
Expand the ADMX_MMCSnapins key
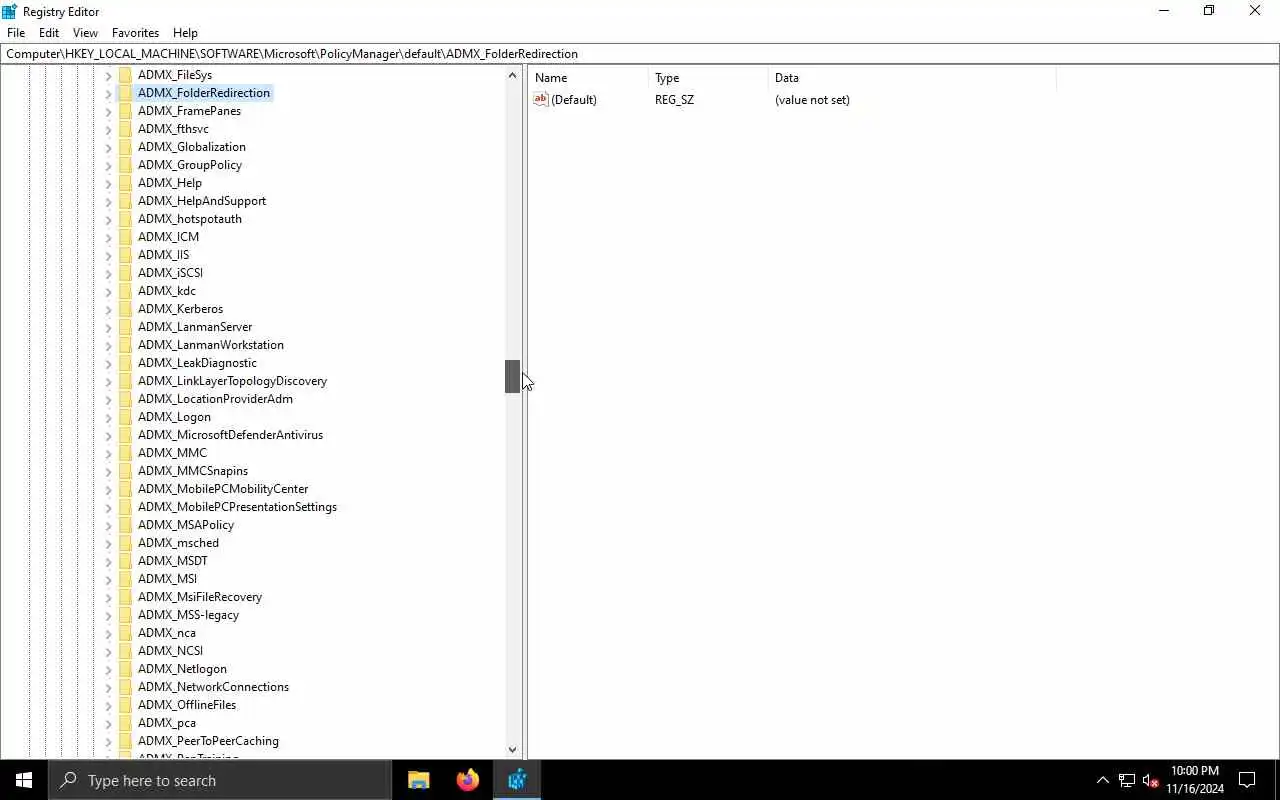coord(108,471)
